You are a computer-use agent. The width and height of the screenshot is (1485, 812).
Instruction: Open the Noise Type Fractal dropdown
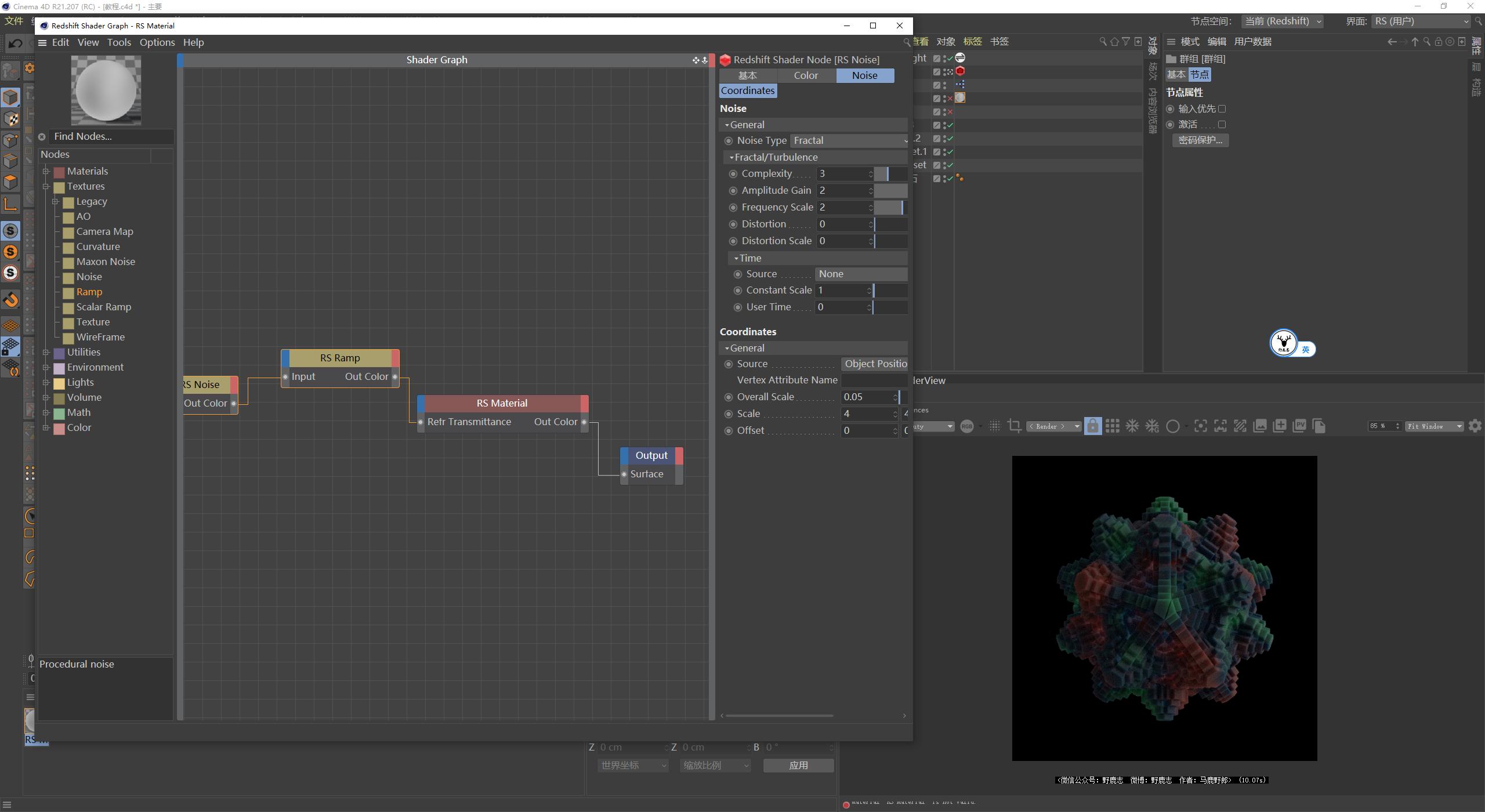point(850,140)
